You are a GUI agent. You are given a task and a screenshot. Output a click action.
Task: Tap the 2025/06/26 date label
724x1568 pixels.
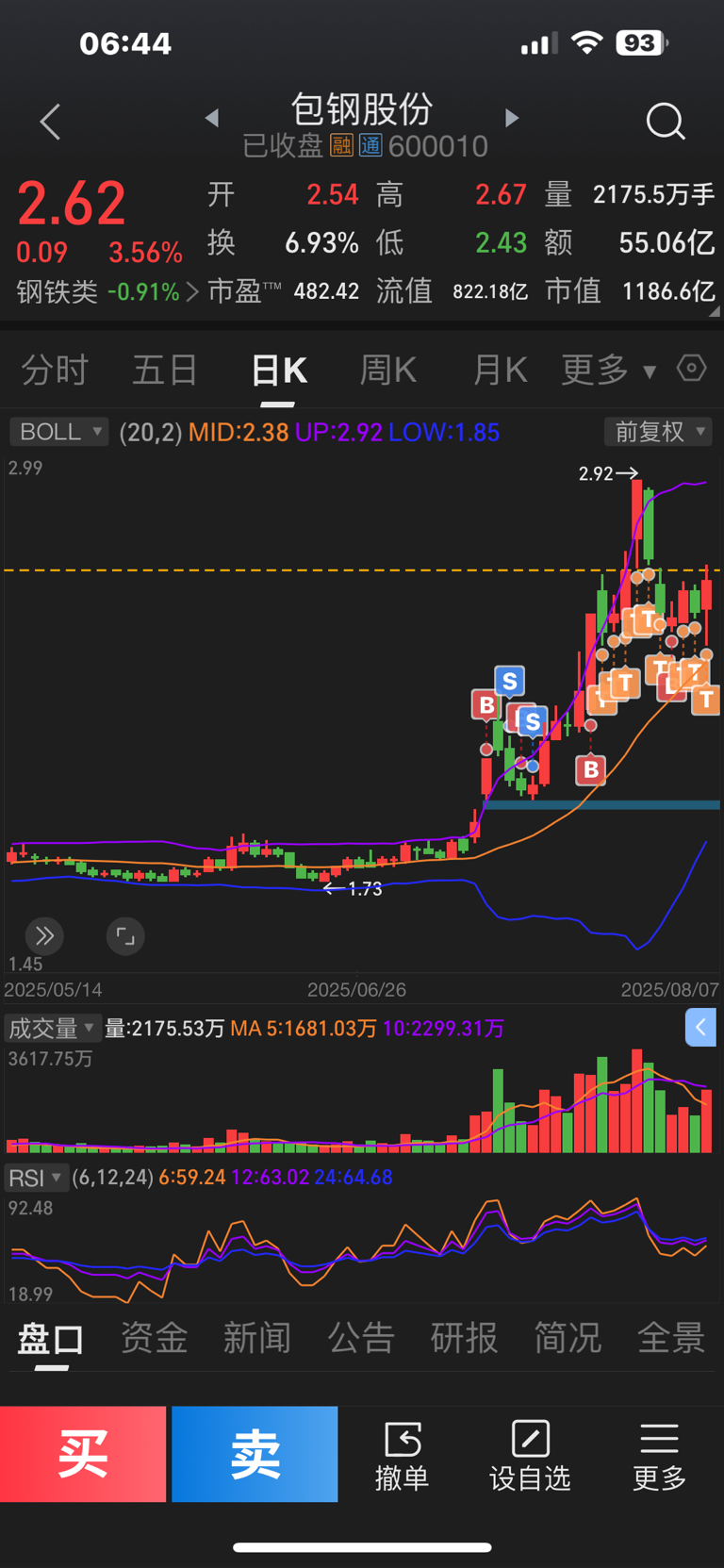pyautogui.click(x=356, y=990)
